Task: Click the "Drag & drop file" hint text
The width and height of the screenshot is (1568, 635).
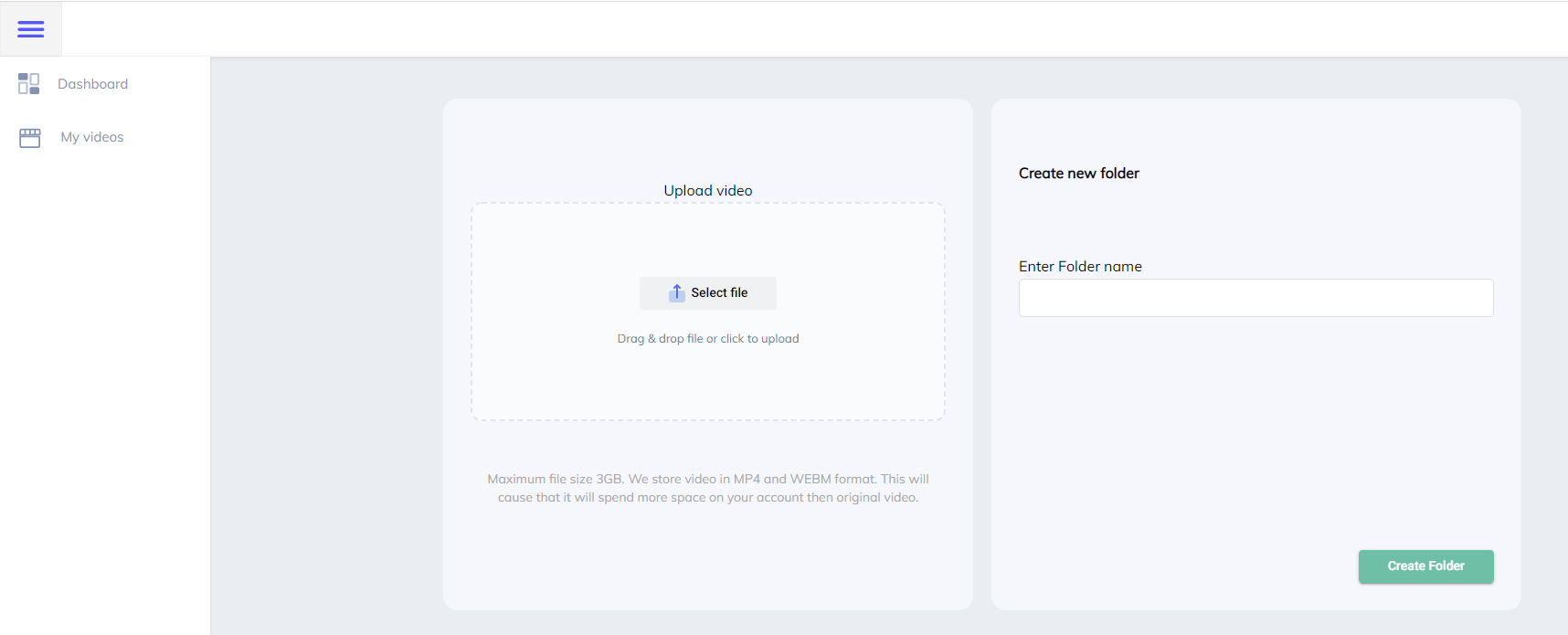Action: coord(707,339)
